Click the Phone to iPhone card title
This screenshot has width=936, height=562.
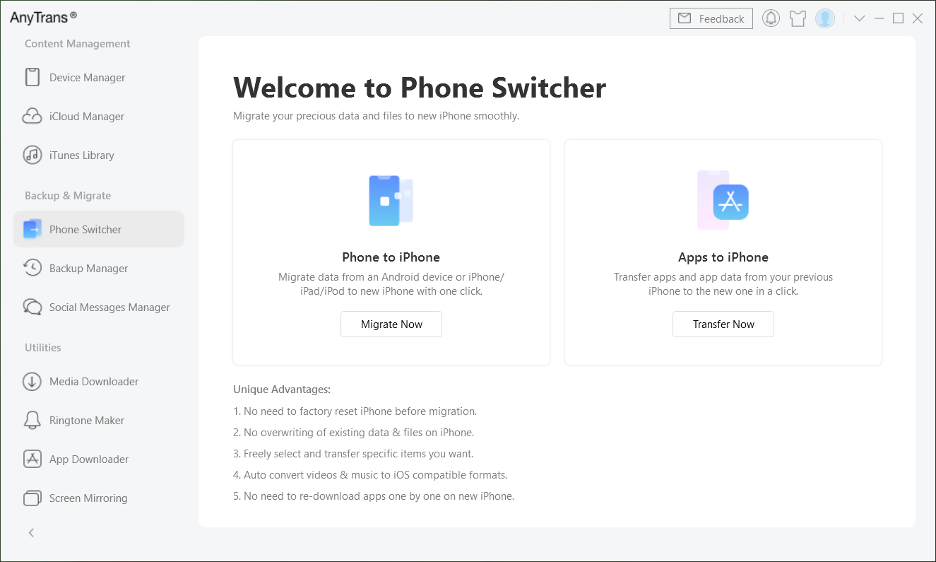point(391,257)
